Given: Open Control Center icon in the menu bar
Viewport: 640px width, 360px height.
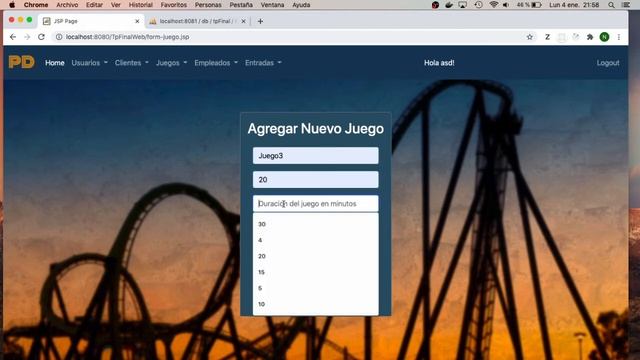Looking at the screenshot, I should [626, 5].
